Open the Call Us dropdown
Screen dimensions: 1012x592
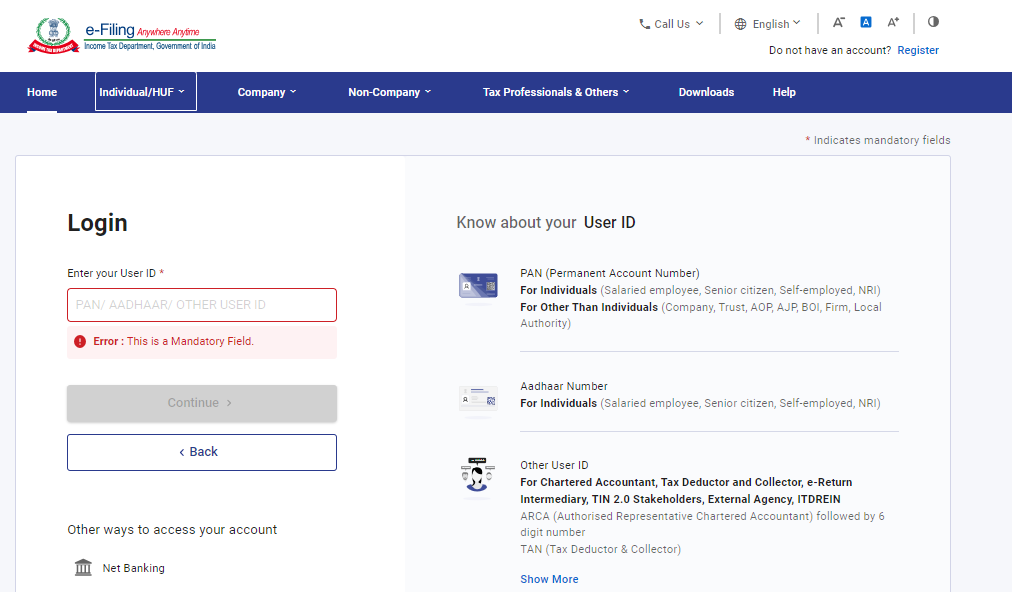click(671, 24)
